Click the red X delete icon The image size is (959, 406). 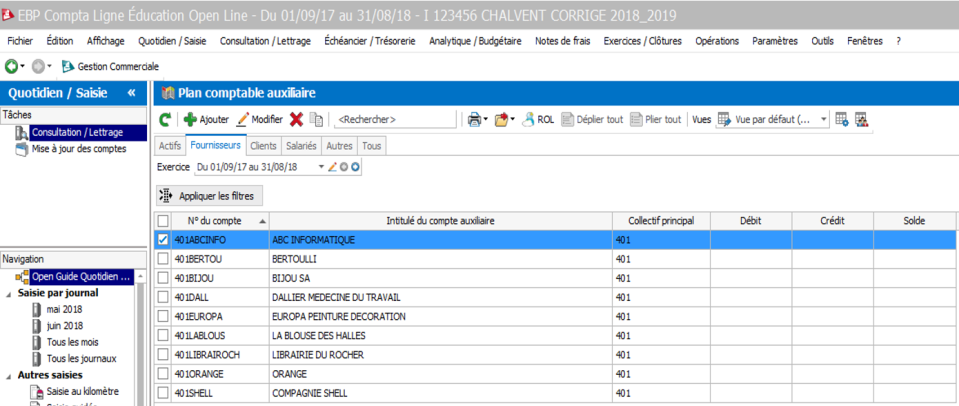tap(297, 120)
